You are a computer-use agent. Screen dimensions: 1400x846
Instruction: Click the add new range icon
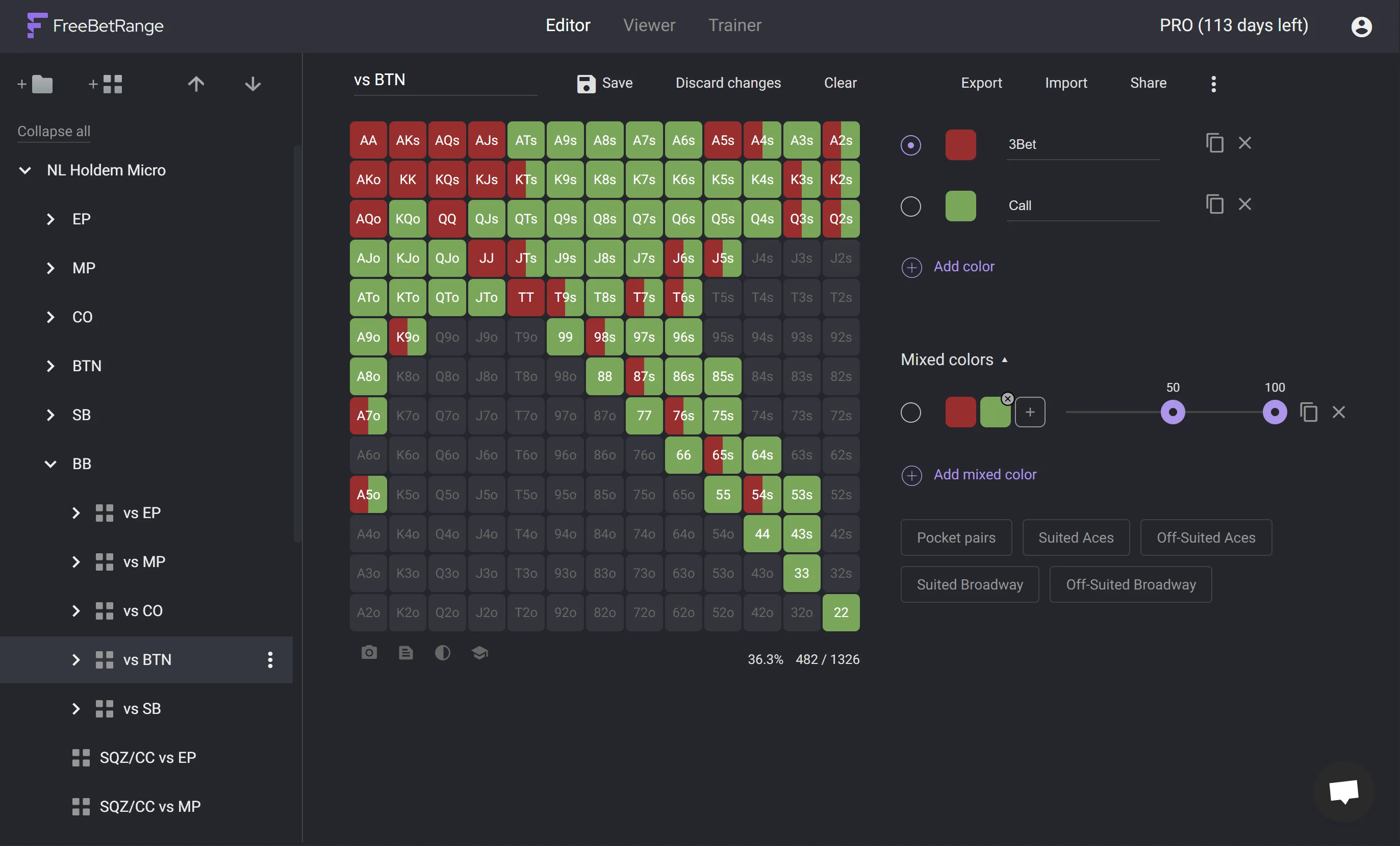click(x=106, y=84)
